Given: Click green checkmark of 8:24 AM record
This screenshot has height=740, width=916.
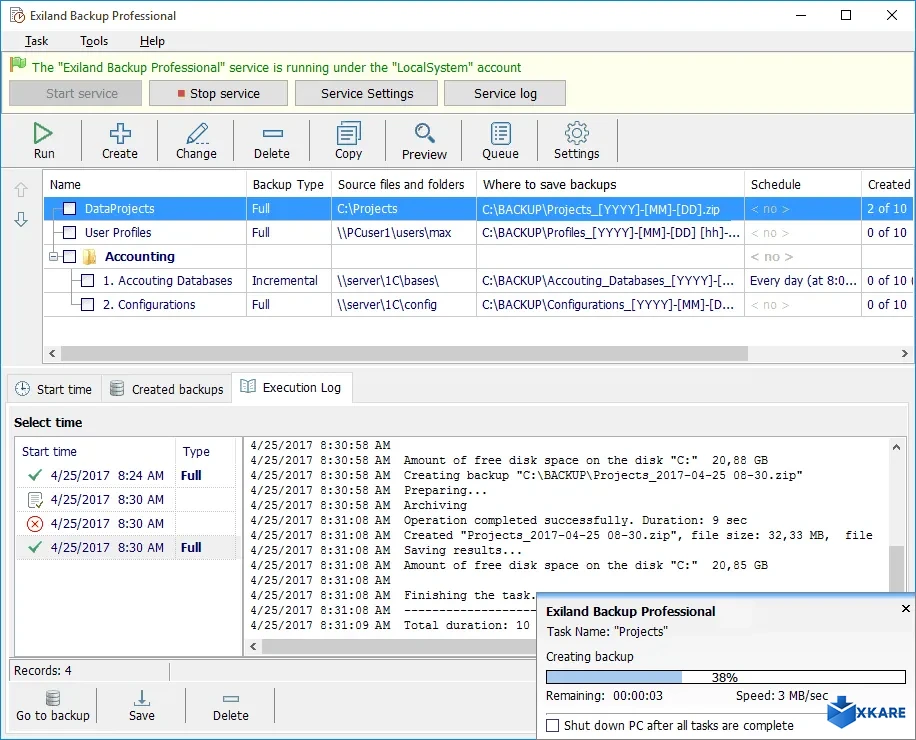Looking at the screenshot, I should click(x=35, y=475).
